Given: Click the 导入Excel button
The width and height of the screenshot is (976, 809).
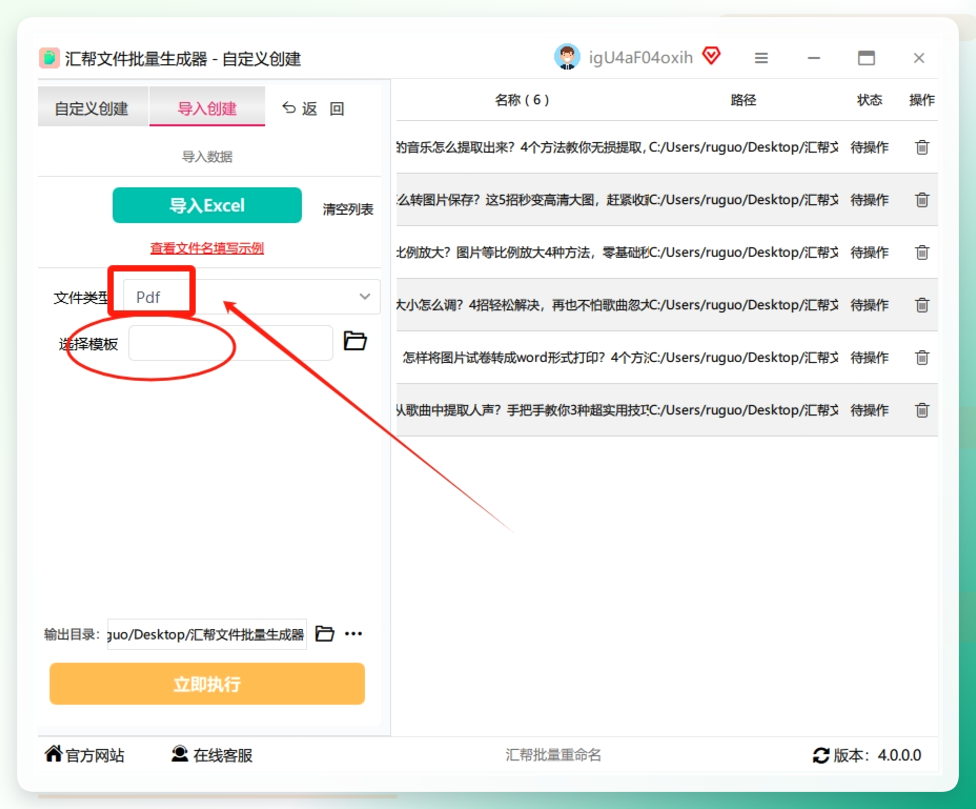Looking at the screenshot, I should point(207,205).
